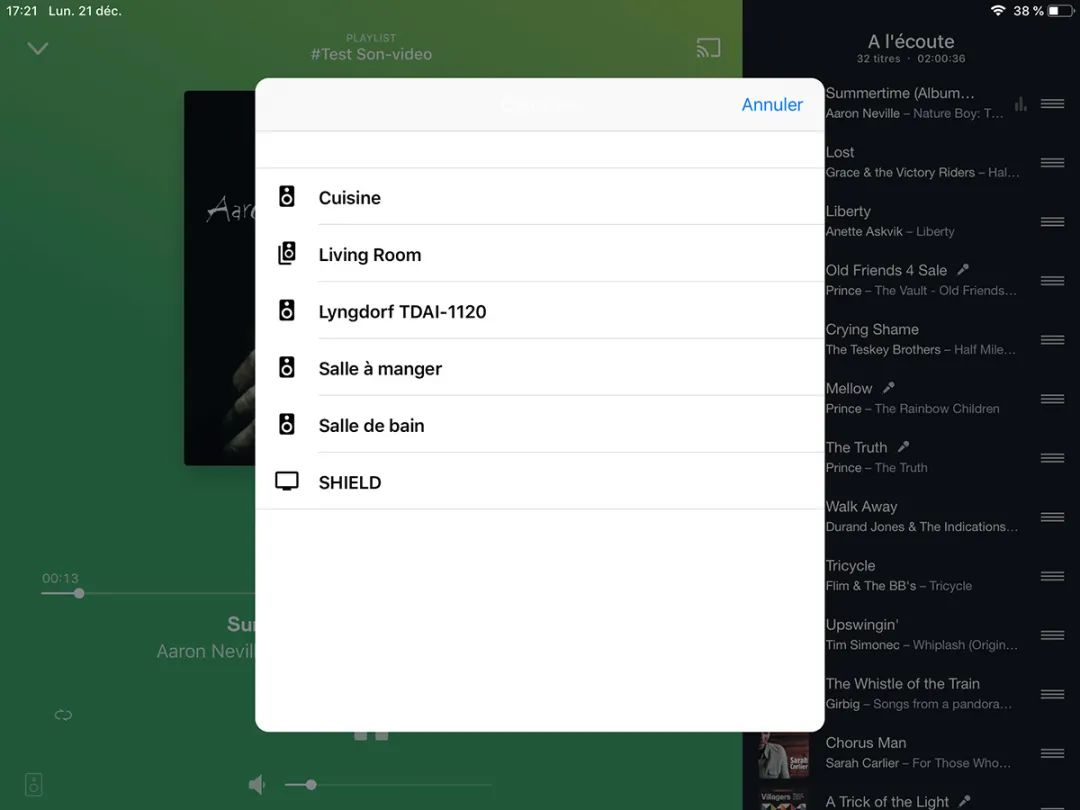Tap the reorder handle for Tricycle
Screen dimensions: 1080x810
click(x=1052, y=576)
